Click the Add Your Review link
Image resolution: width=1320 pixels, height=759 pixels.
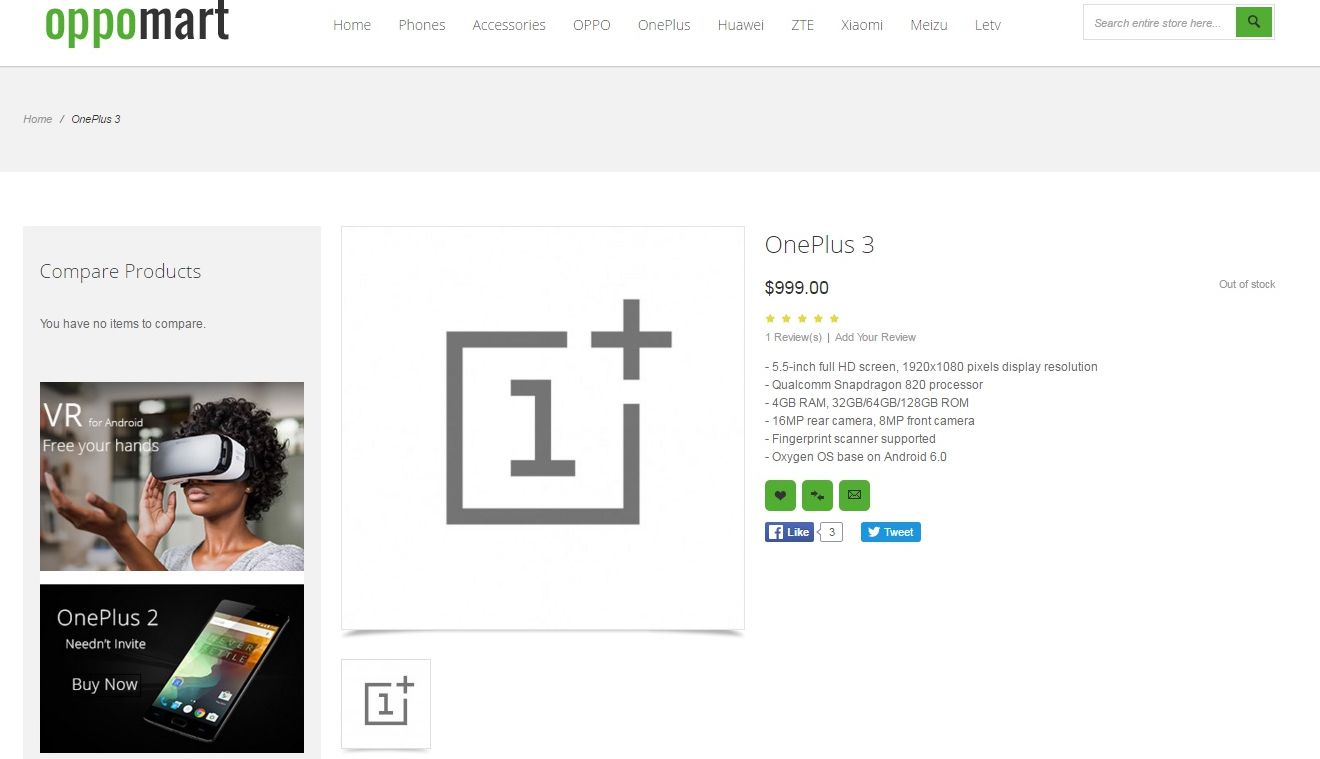point(875,337)
